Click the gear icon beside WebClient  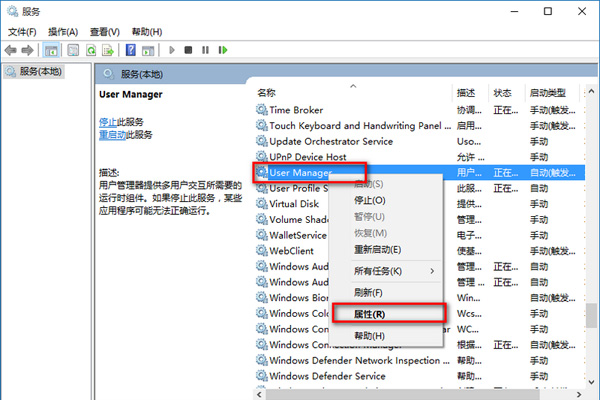[x=262, y=251]
